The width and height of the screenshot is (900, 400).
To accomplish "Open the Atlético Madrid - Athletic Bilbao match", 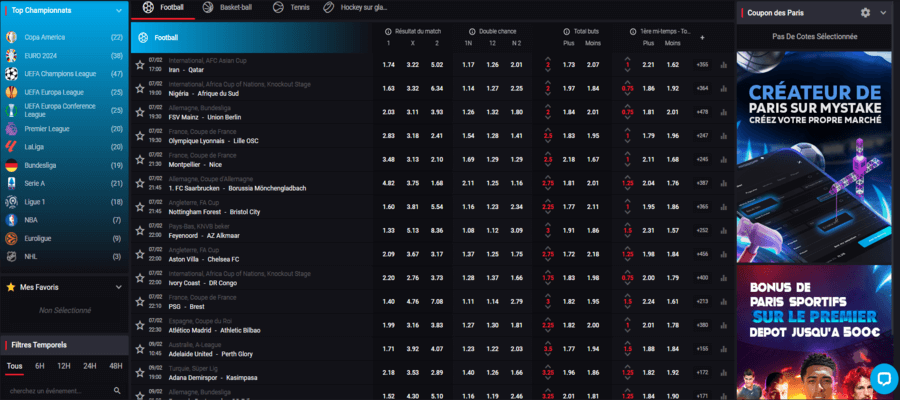I will coord(214,331).
